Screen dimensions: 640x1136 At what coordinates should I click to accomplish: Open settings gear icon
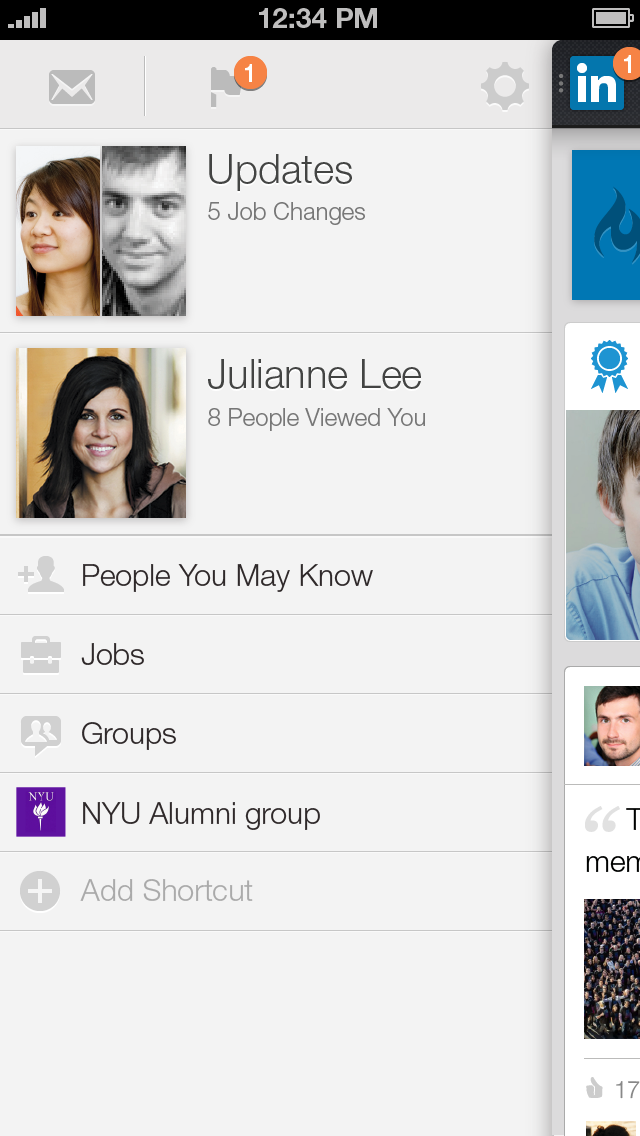pos(504,87)
